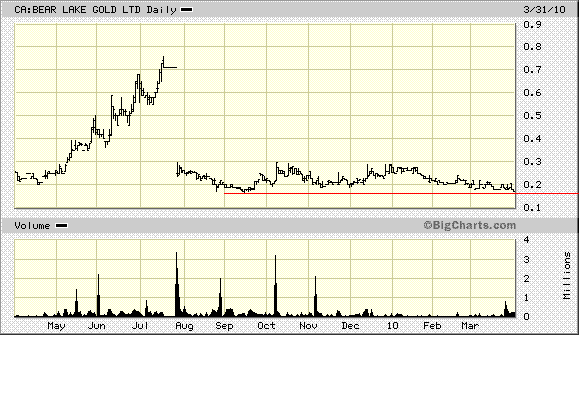Screen dimensions: 579x405
Task: Click the volume axis value 4
Action: (x=527, y=240)
